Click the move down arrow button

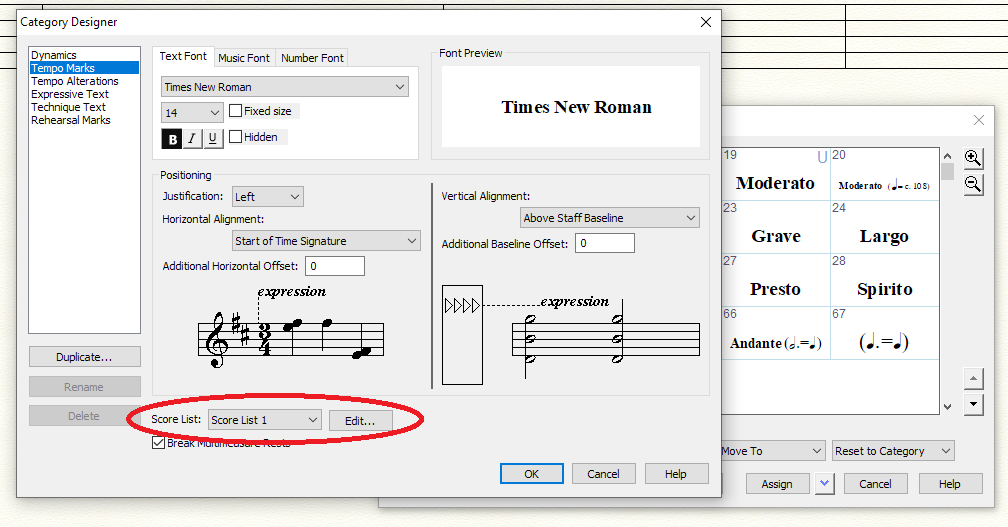point(973,404)
